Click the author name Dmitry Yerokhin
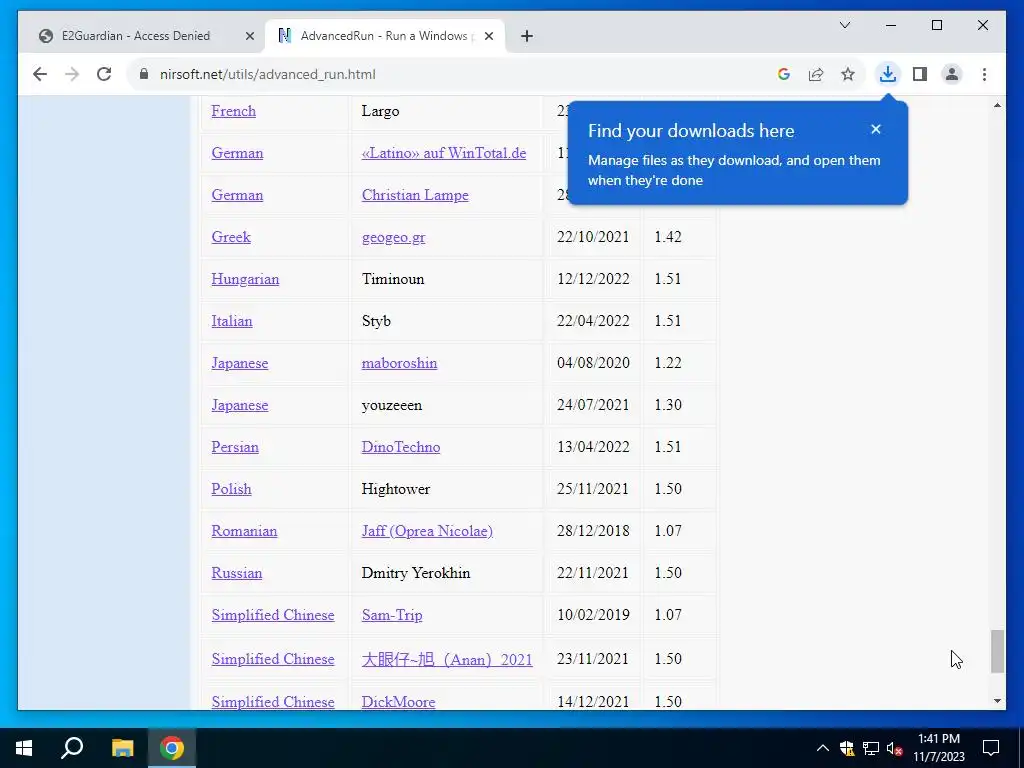The width and height of the screenshot is (1024, 768). click(416, 573)
